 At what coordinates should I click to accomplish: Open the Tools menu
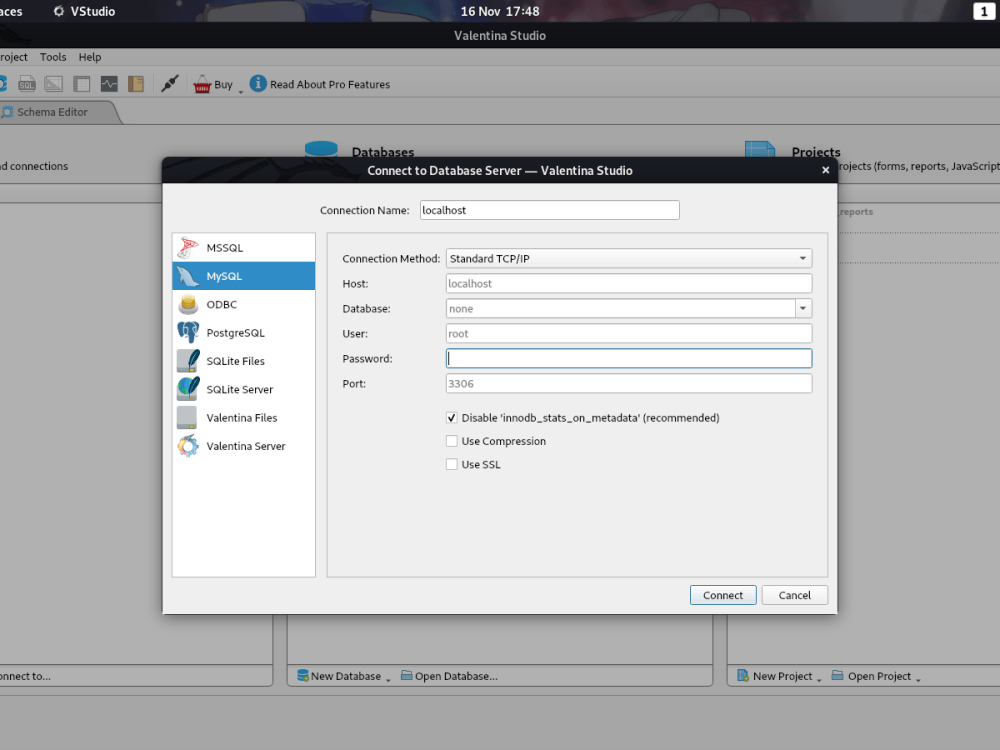pyautogui.click(x=53, y=57)
